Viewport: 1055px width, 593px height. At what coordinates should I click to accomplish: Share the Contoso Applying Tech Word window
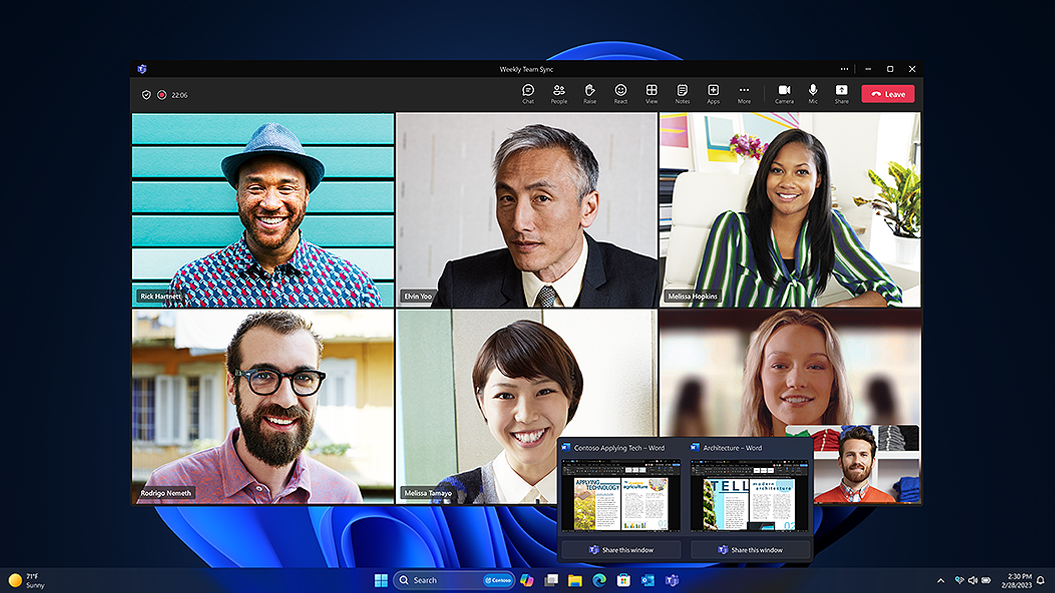(x=621, y=550)
